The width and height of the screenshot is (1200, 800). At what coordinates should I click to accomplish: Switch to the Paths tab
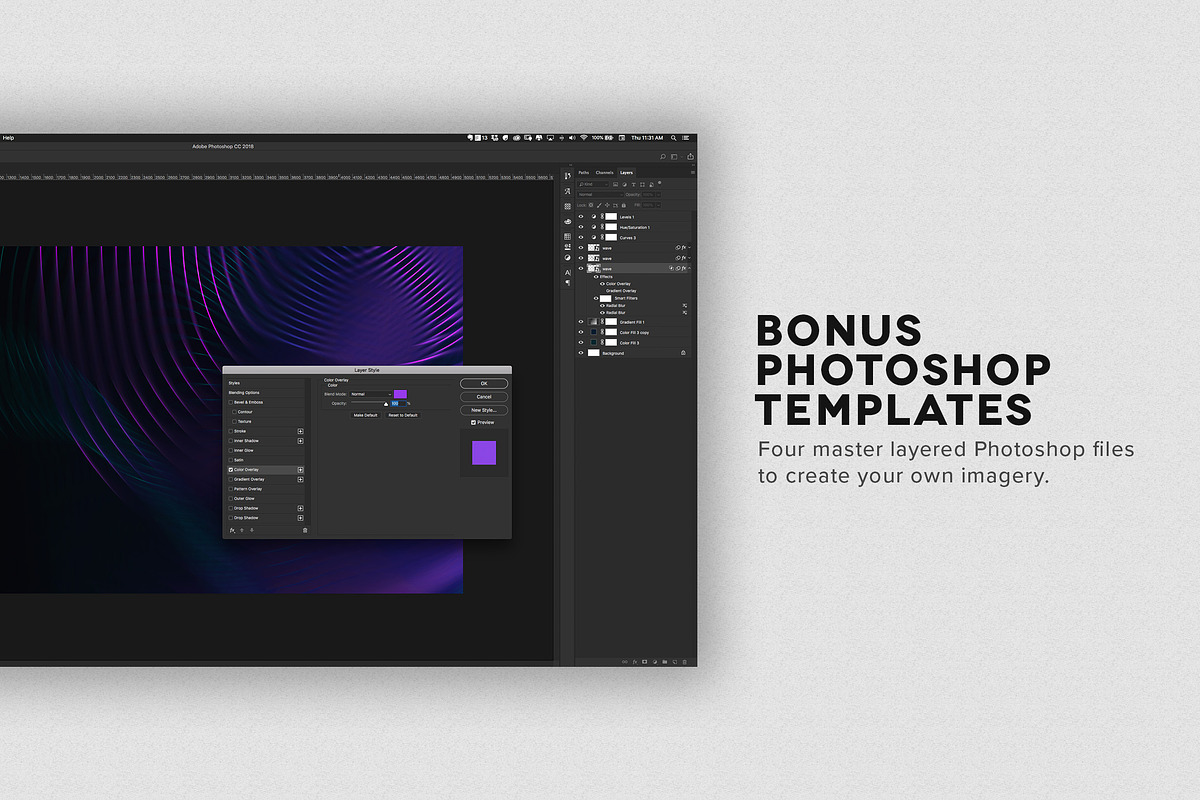[584, 172]
